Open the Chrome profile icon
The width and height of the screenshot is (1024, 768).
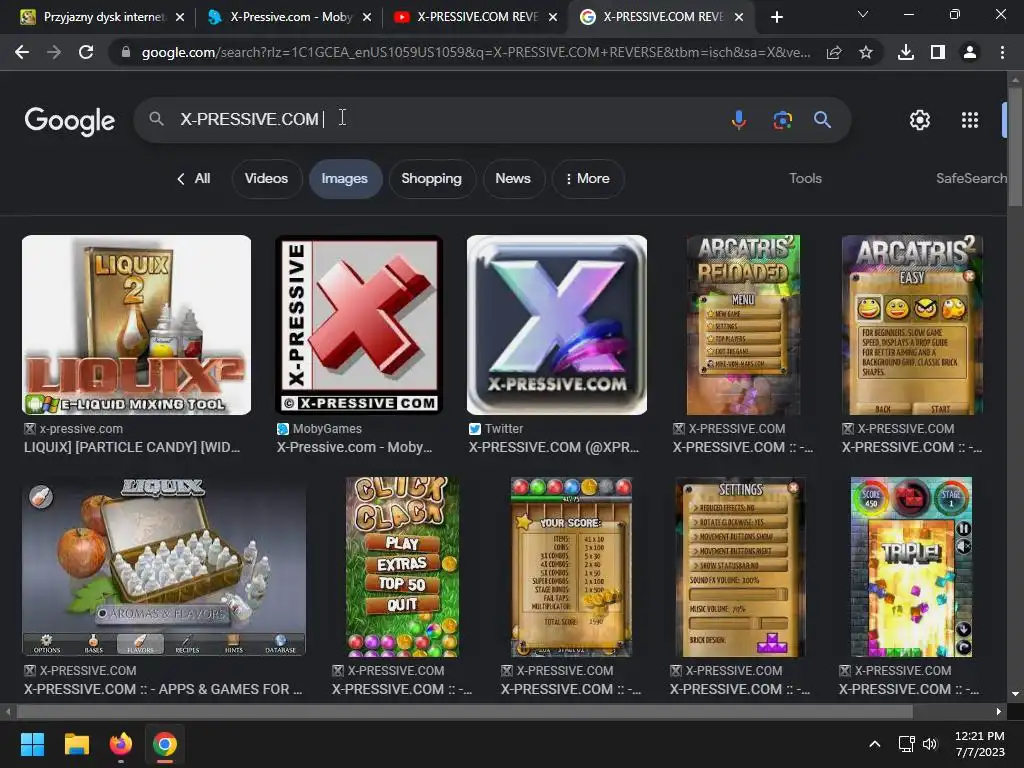[970, 52]
